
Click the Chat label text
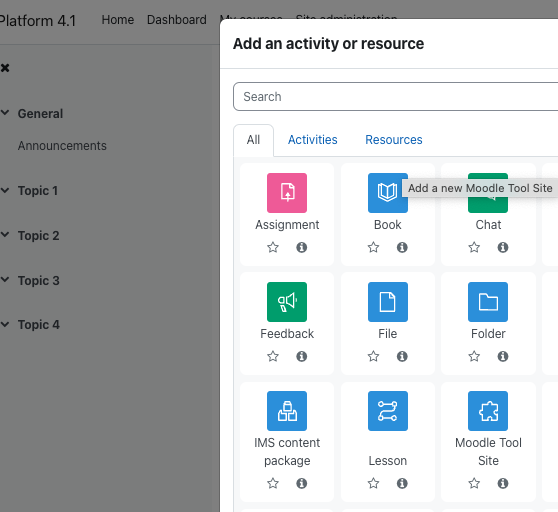488,225
